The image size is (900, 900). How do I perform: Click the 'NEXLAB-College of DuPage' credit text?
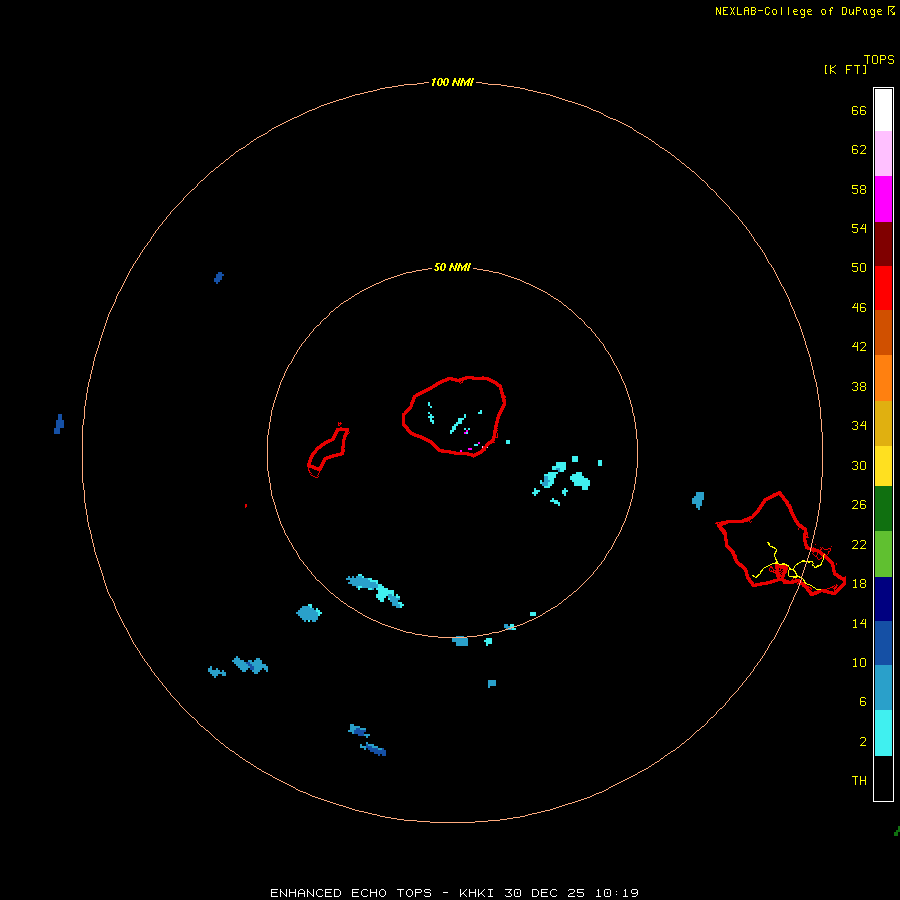coord(798,11)
